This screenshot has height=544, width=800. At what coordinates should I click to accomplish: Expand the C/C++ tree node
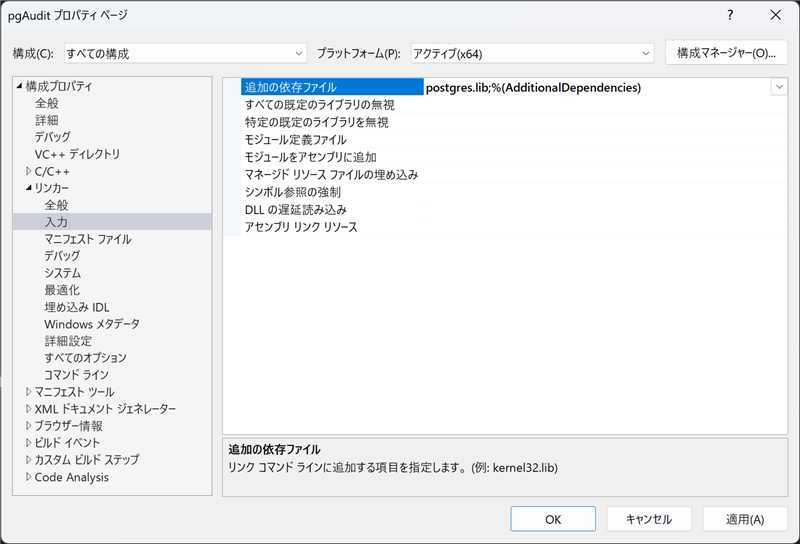pos(29,171)
